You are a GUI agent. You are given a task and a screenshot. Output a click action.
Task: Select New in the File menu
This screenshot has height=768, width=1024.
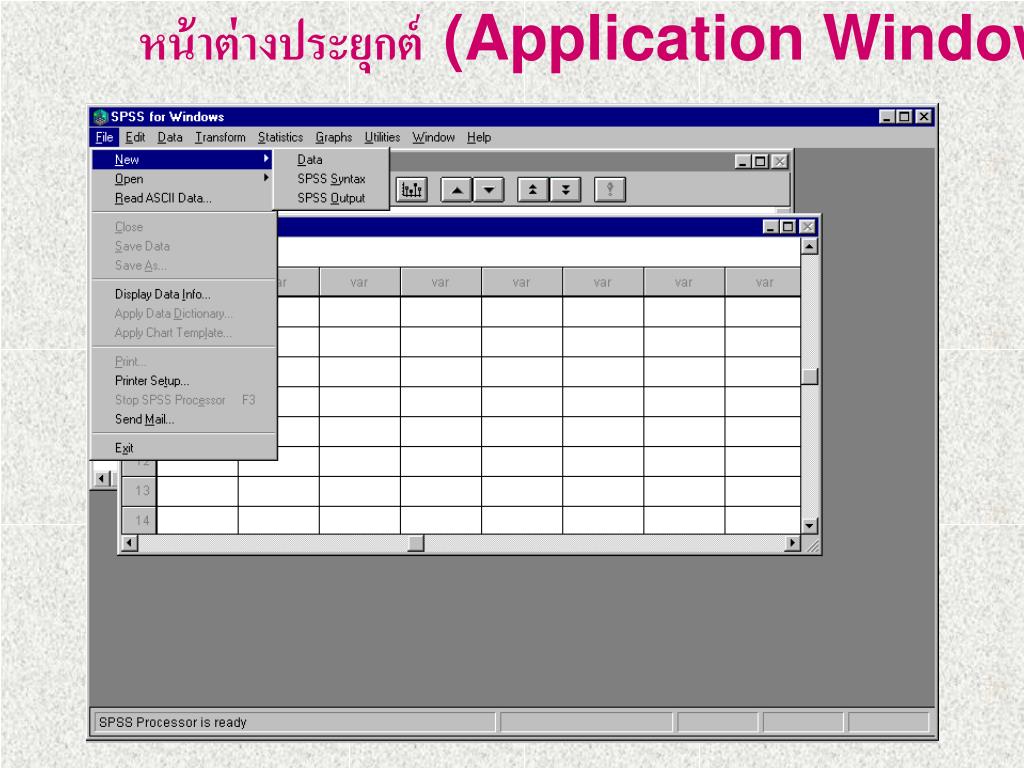182,159
